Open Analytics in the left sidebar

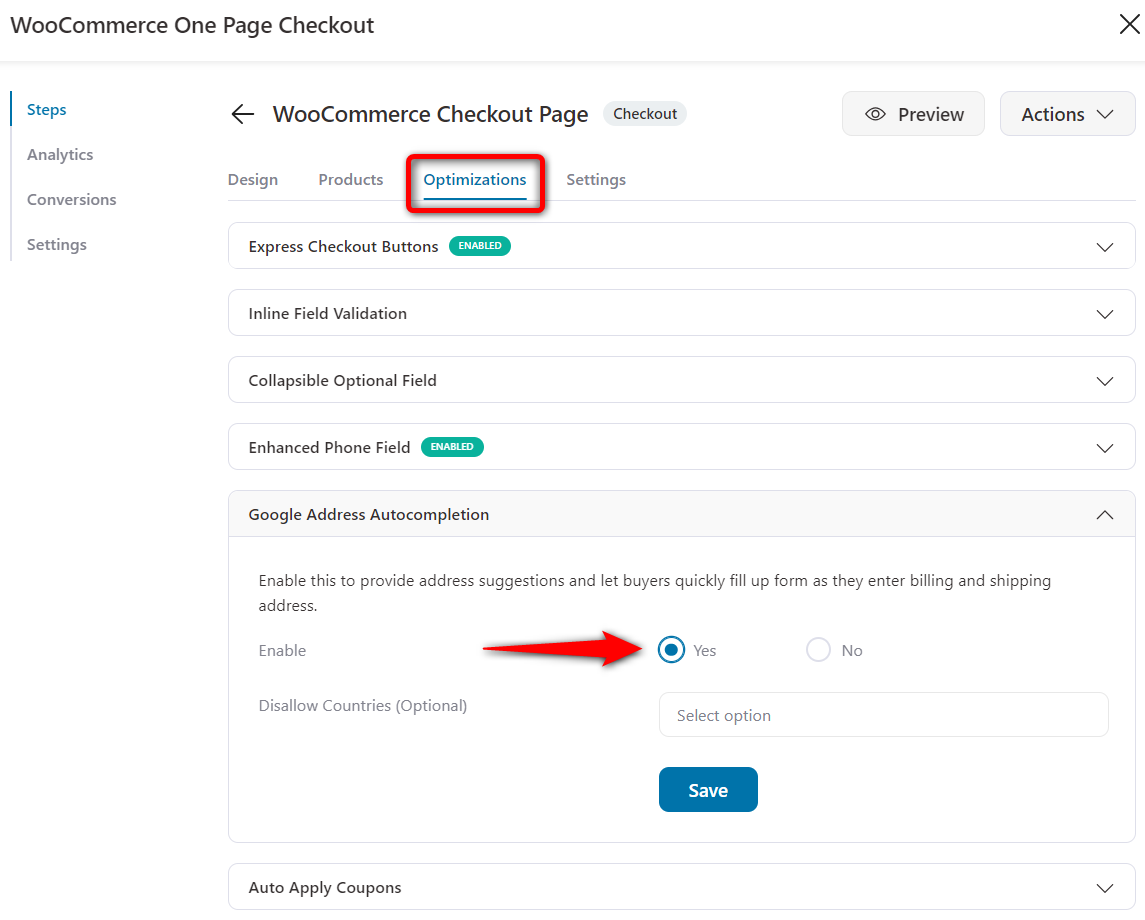(60, 155)
